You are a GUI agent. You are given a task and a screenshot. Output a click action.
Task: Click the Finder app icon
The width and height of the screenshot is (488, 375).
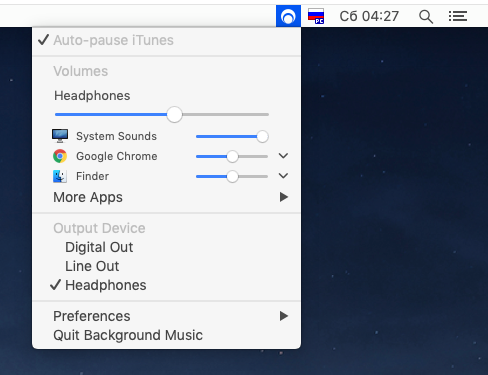click(x=60, y=176)
